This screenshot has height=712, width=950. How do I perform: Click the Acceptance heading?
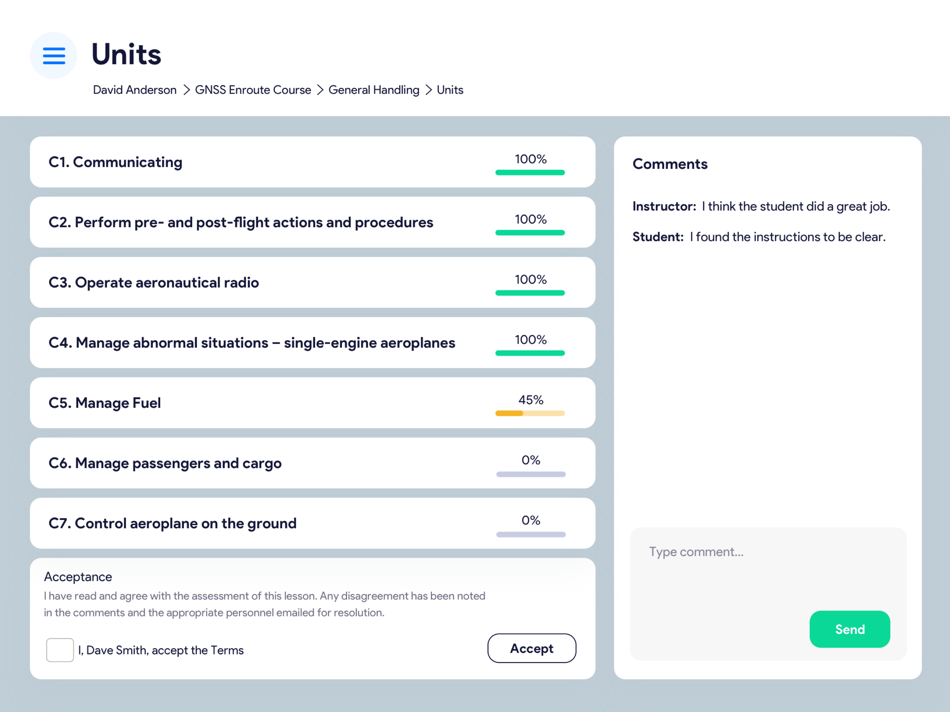pyautogui.click(x=78, y=577)
